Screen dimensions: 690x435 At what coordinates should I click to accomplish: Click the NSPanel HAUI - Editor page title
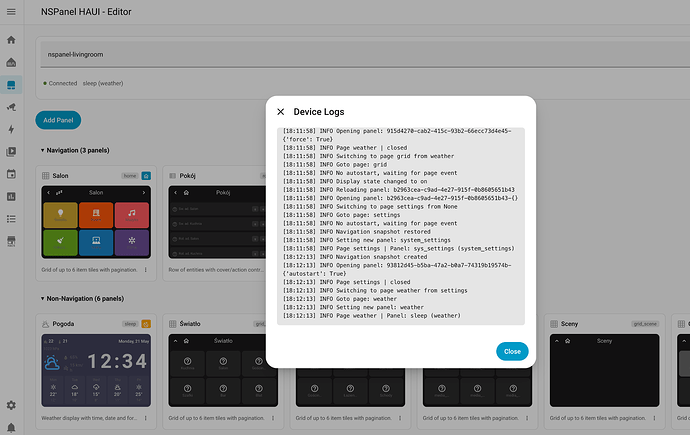click(86, 12)
